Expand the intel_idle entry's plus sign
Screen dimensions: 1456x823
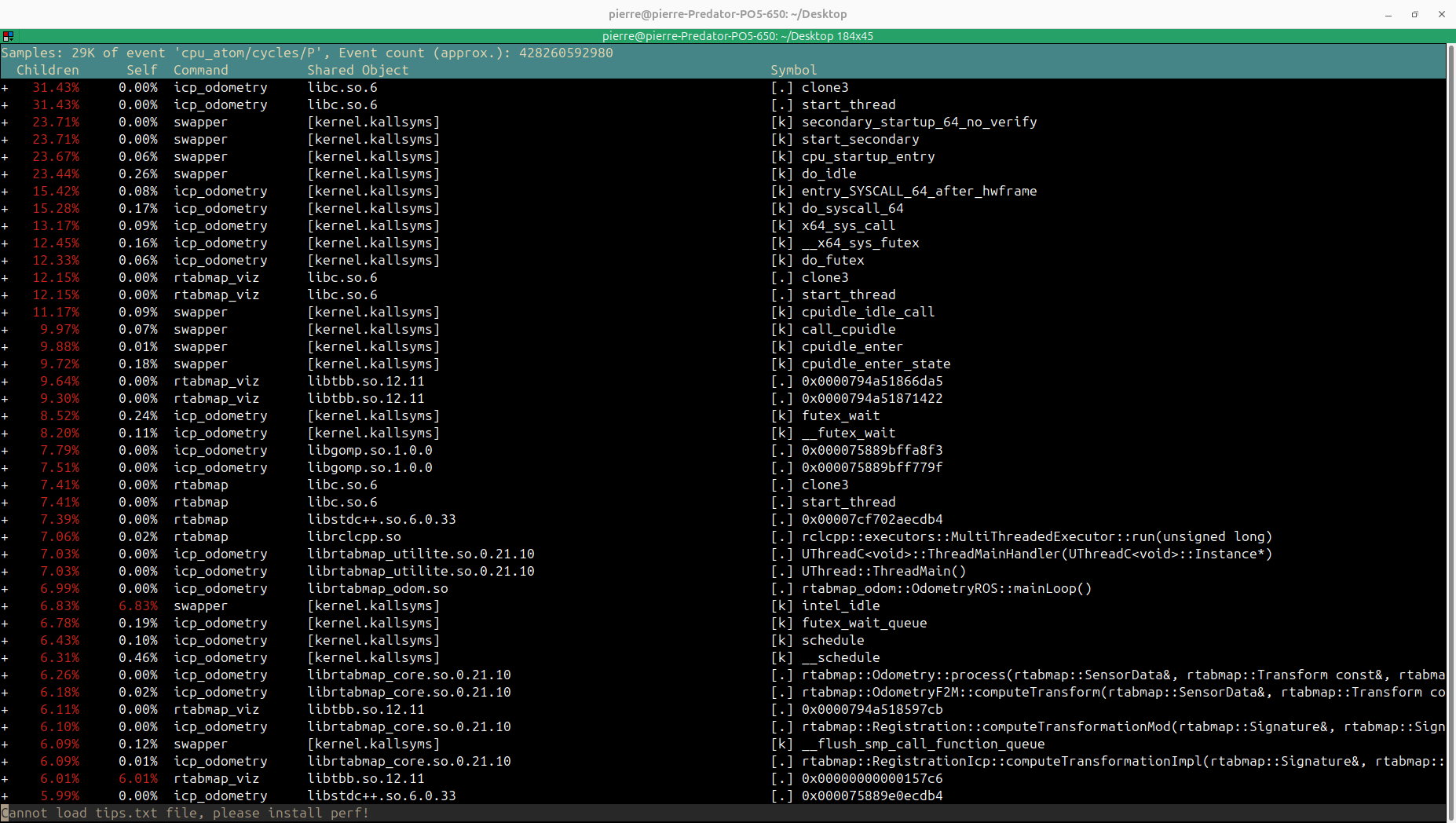[5, 605]
